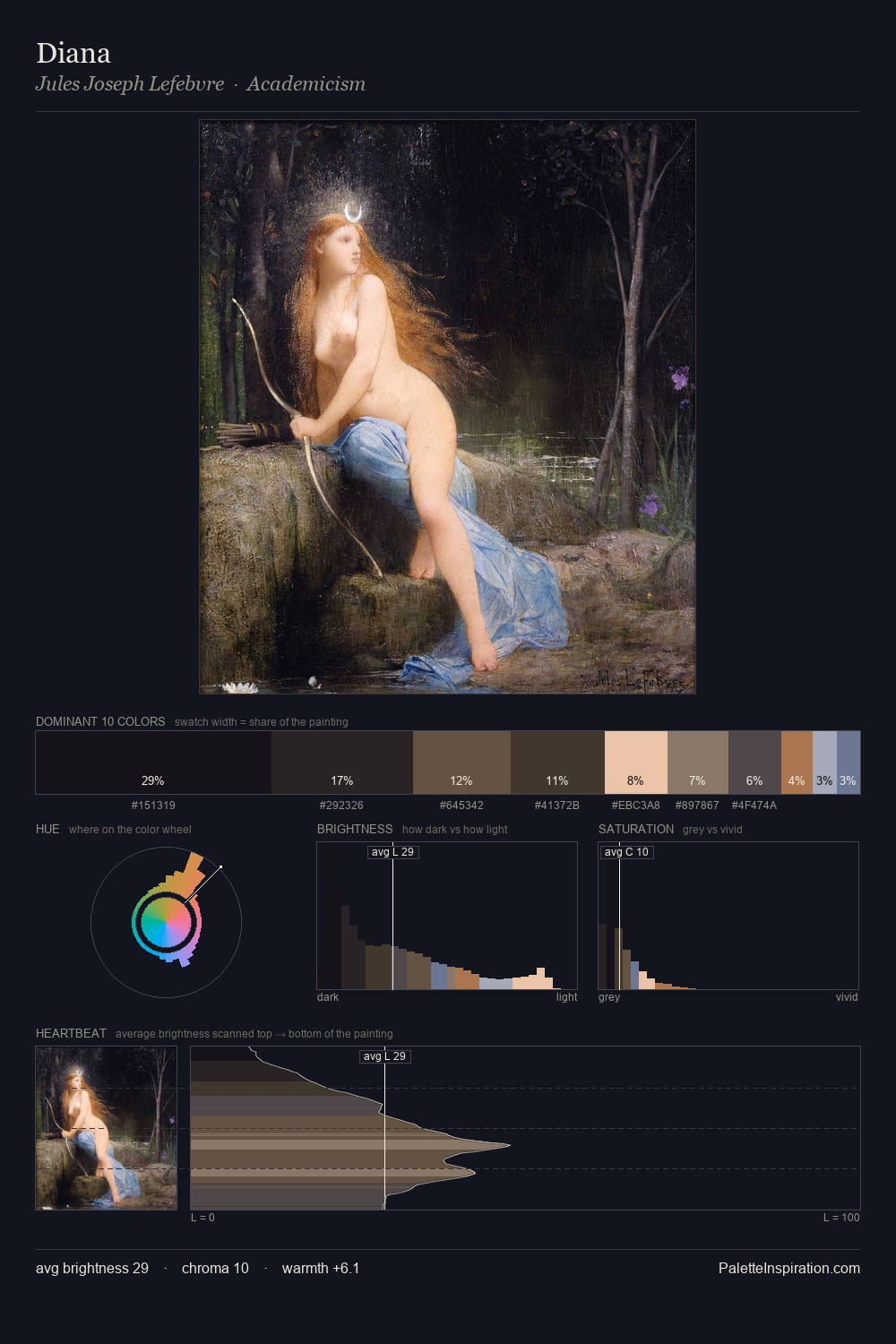This screenshot has width=896, height=1344.
Task: Click the heartbeat brightness profile chart
Action: (x=525, y=1128)
